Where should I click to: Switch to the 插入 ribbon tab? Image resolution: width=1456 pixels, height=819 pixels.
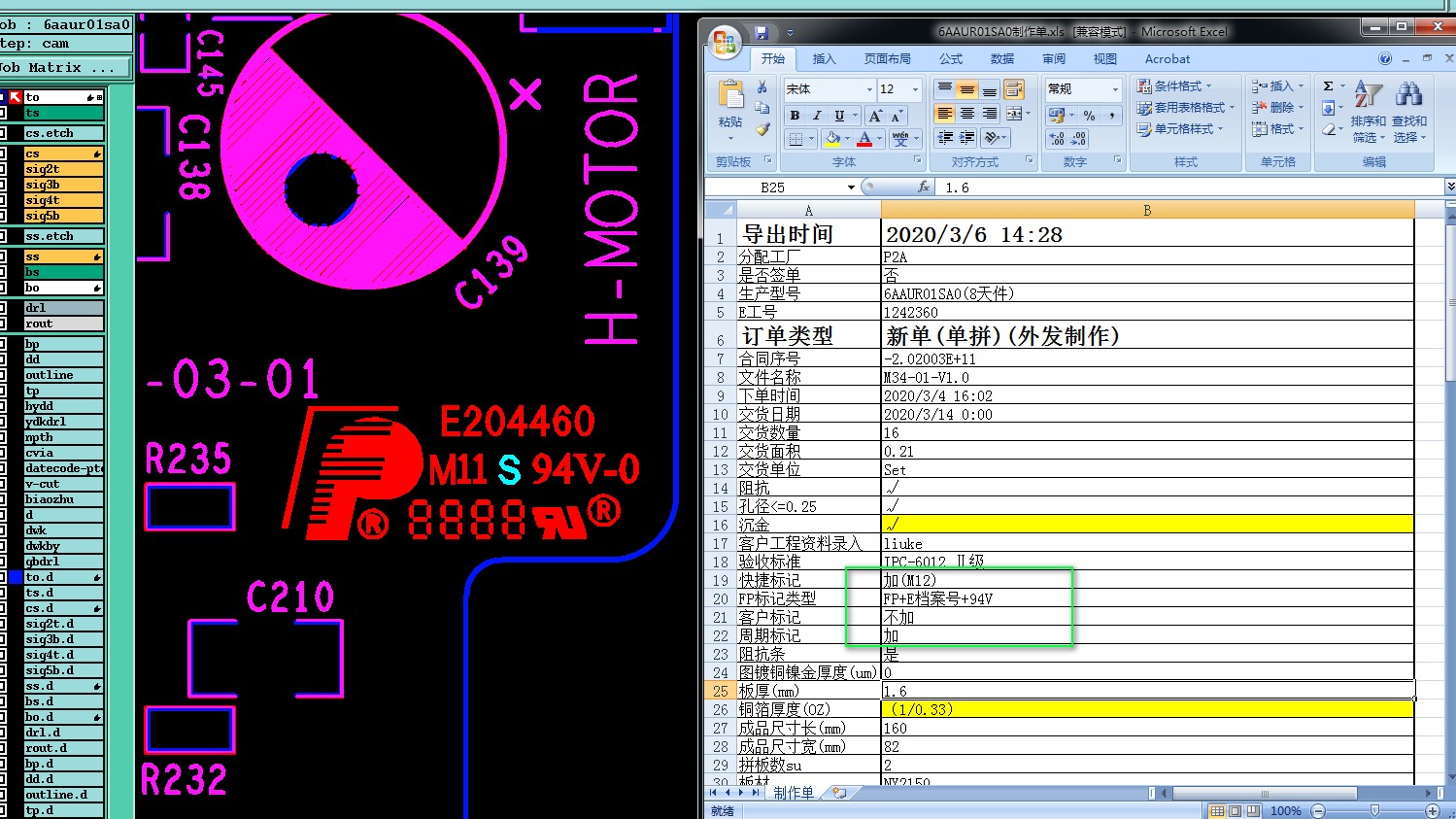point(824,59)
